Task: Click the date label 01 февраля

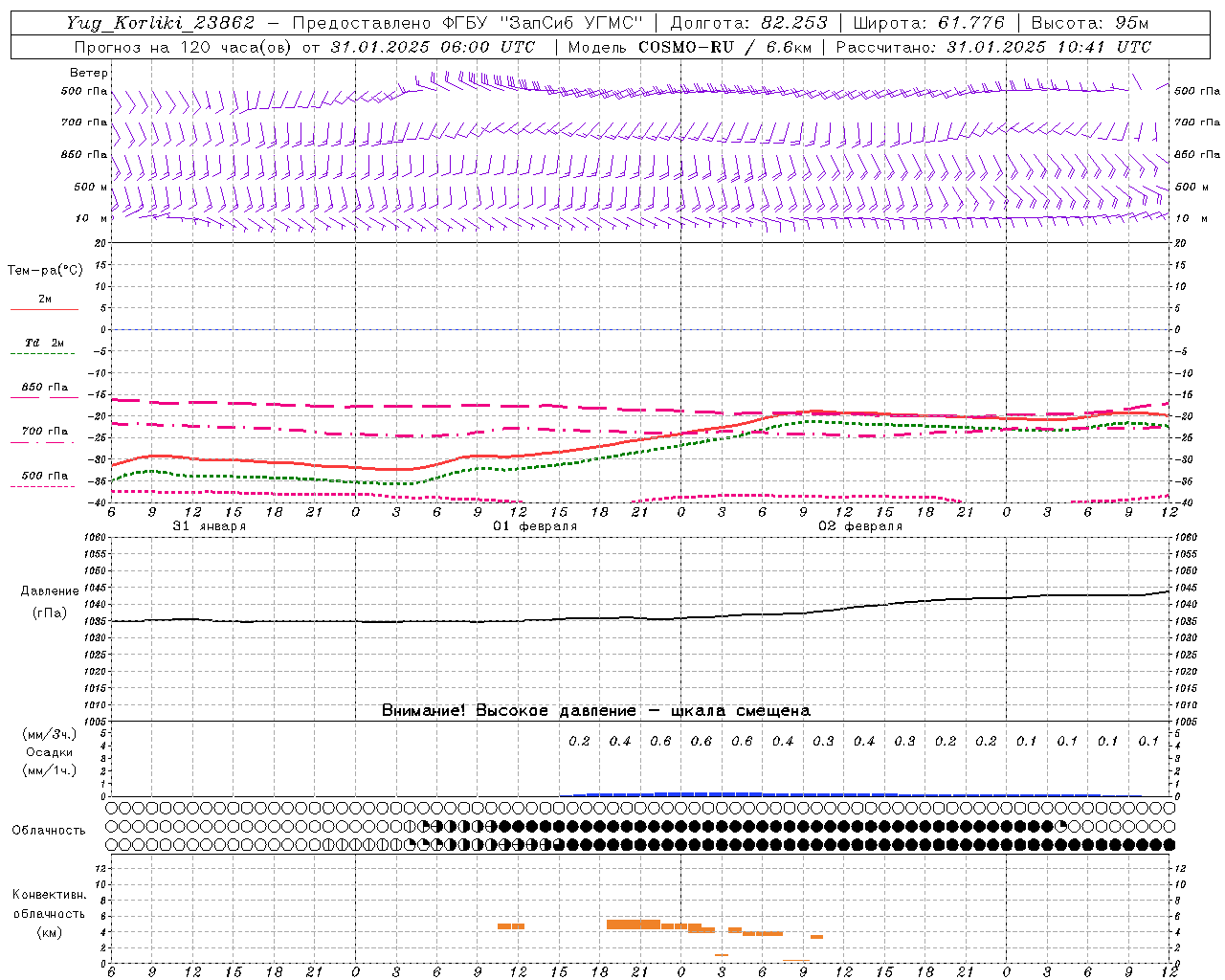Action: pyautogui.click(x=535, y=526)
